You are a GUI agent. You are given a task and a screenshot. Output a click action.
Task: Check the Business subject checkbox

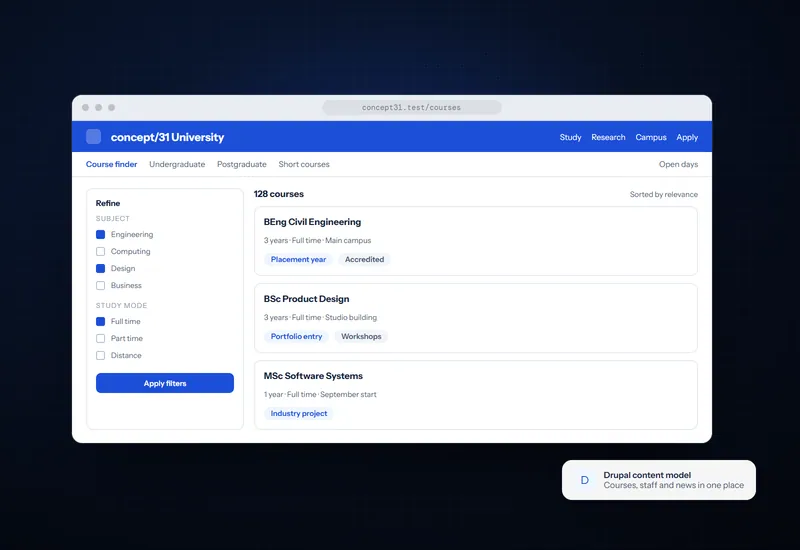point(101,286)
